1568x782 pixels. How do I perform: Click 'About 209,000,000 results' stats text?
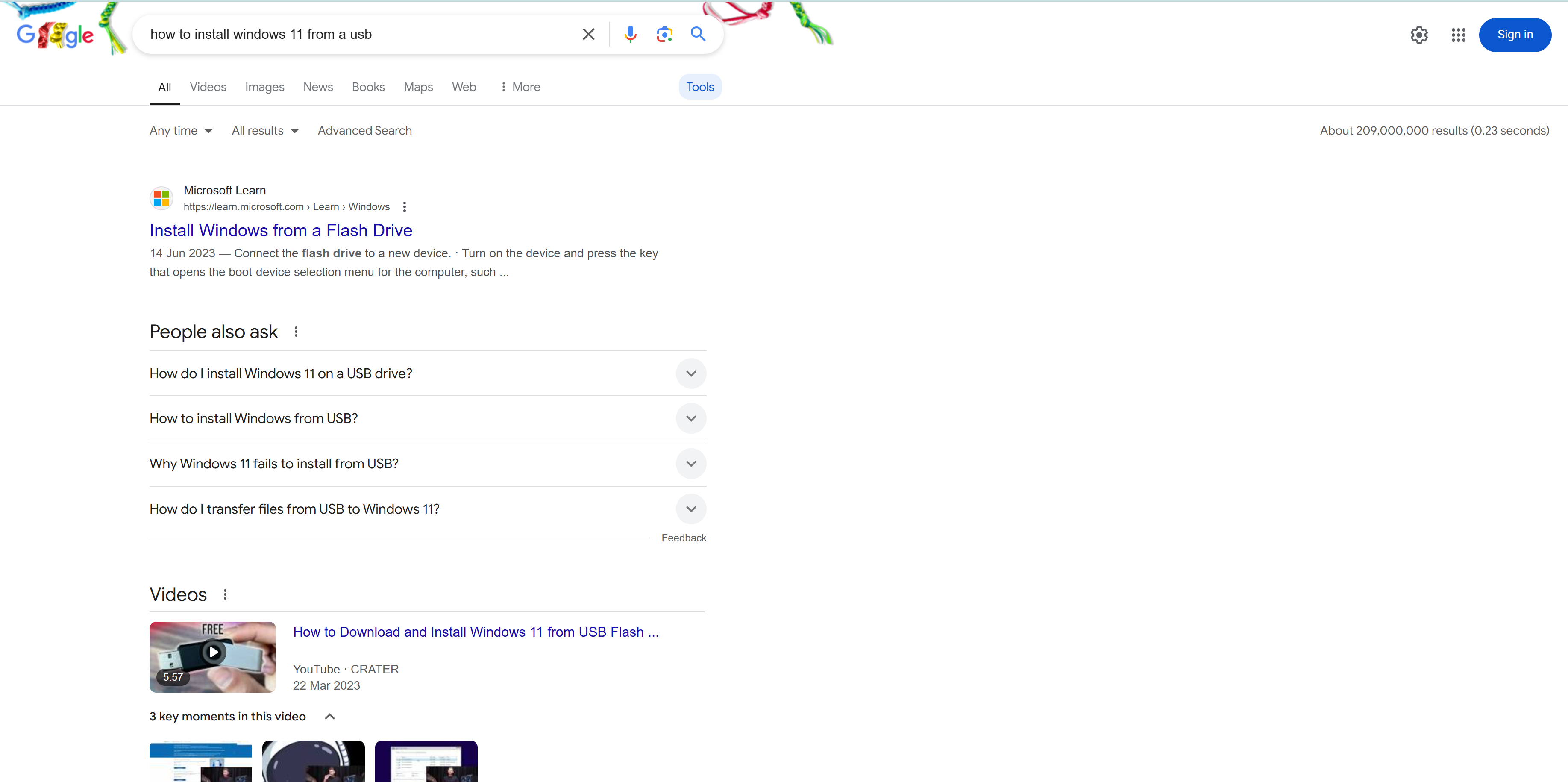1434,130
